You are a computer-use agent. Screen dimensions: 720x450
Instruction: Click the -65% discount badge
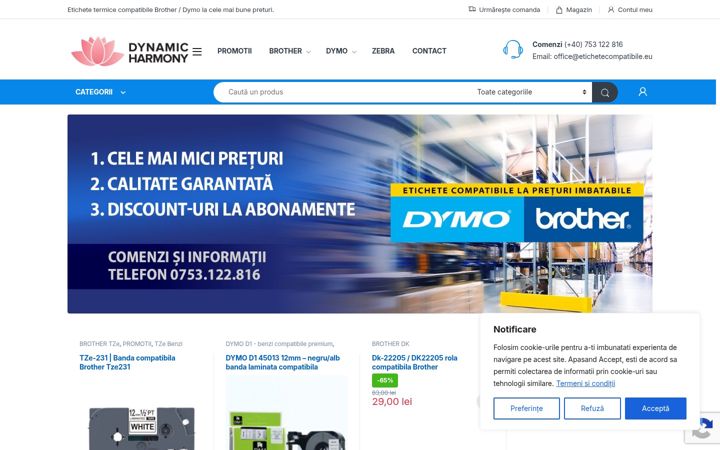(x=385, y=380)
